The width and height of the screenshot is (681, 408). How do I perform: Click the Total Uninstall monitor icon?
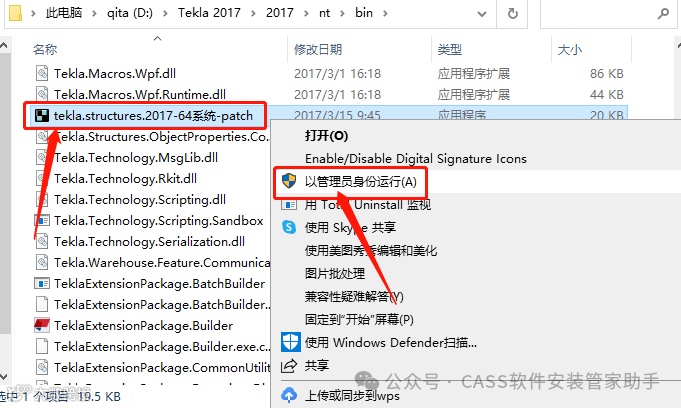click(289, 204)
